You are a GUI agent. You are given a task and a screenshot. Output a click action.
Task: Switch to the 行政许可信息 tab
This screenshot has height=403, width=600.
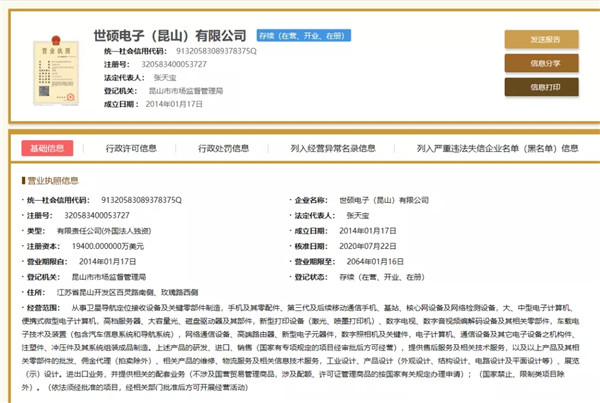[131, 148]
